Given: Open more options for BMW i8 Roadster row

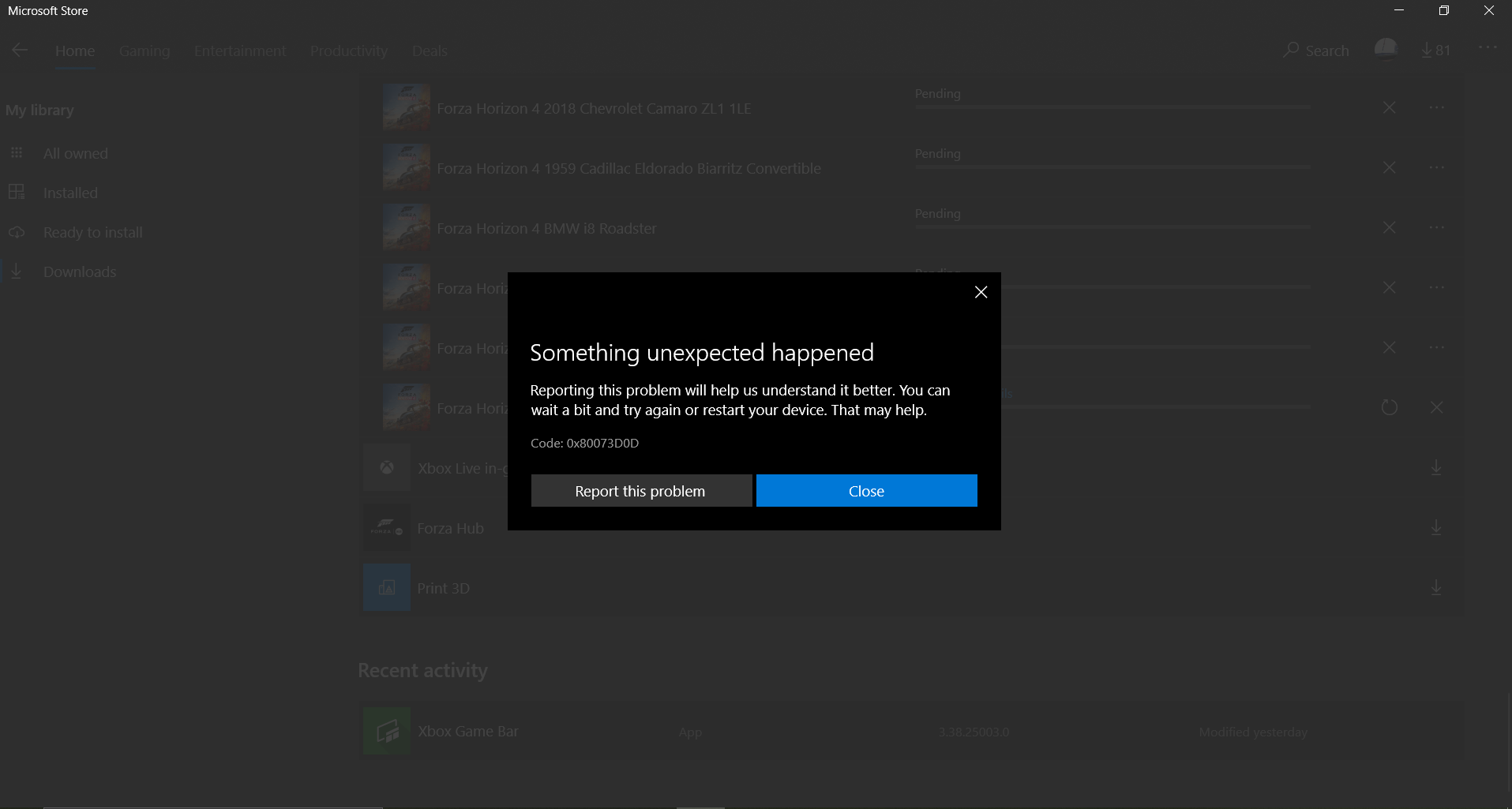Looking at the screenshot, I should point(1437,227).
